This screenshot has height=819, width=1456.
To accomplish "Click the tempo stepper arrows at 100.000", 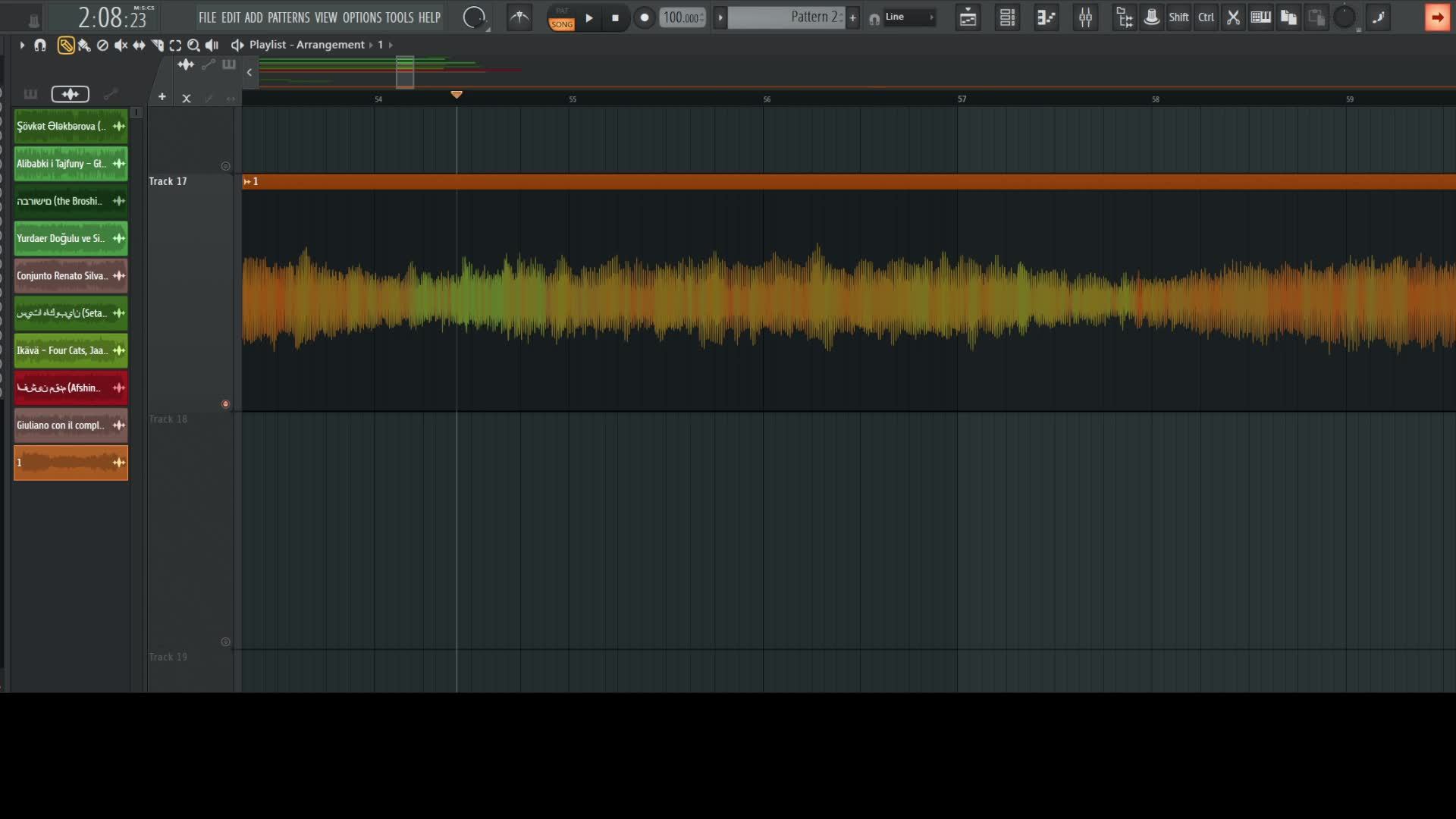I will click(x=702, y=17).
